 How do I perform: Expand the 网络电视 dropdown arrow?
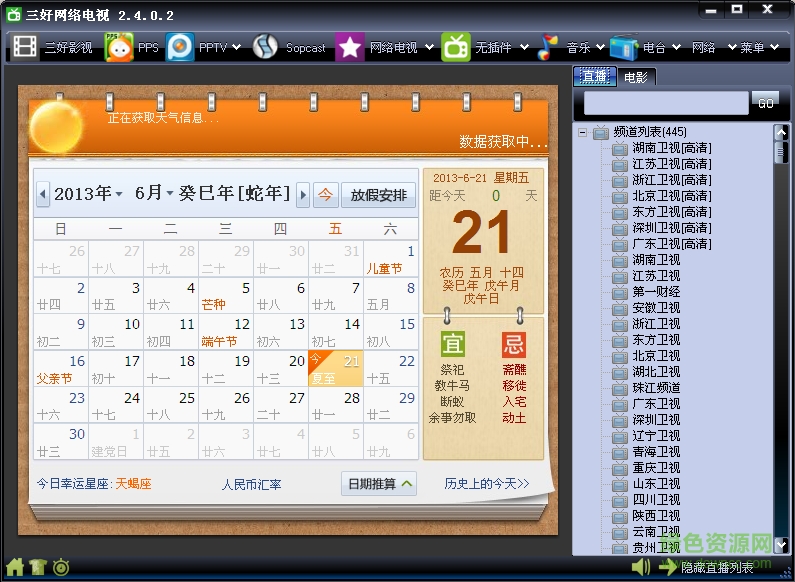[x=429, y=47]
